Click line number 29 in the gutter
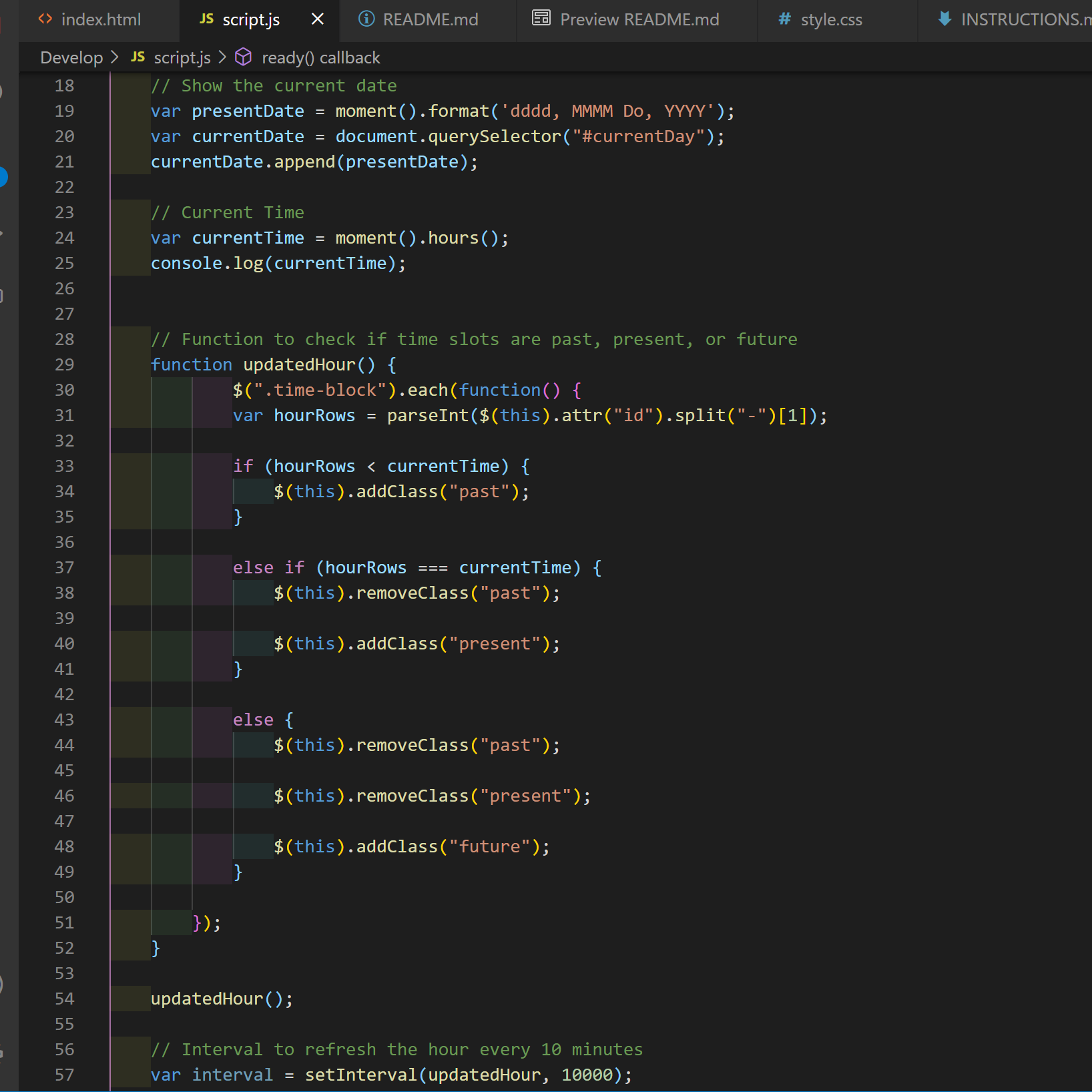This screenshot has width=1092, height=1092. tap(65, 365)
